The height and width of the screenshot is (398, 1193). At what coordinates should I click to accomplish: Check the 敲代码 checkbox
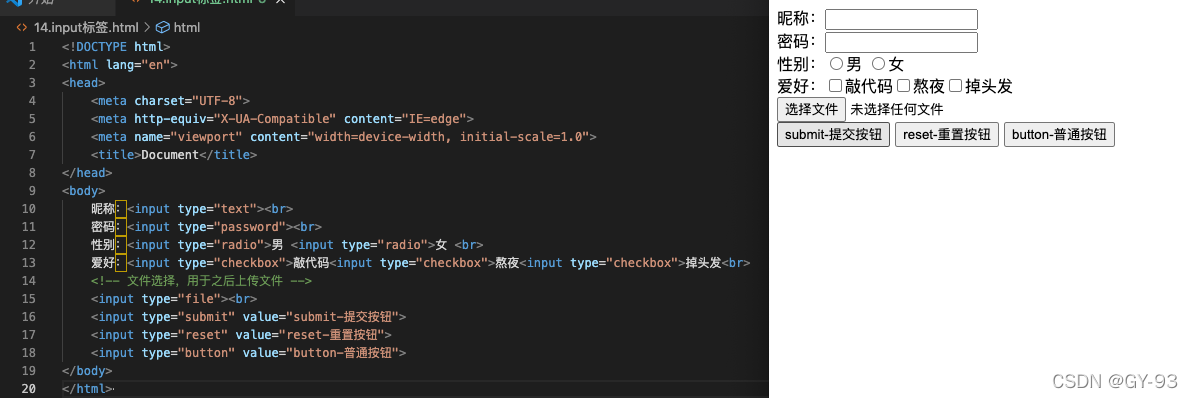(x=835, y=86)
